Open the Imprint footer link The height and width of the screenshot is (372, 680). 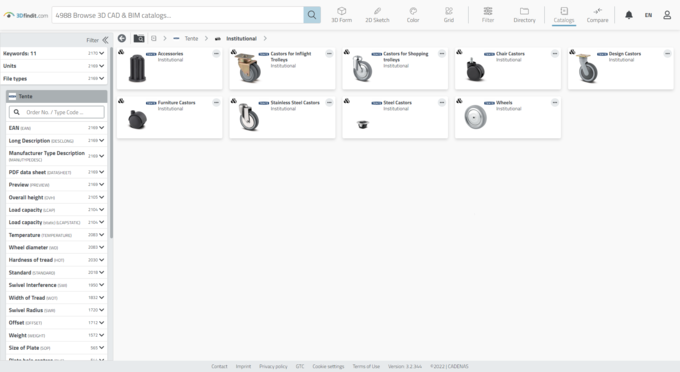pos(243,366)
